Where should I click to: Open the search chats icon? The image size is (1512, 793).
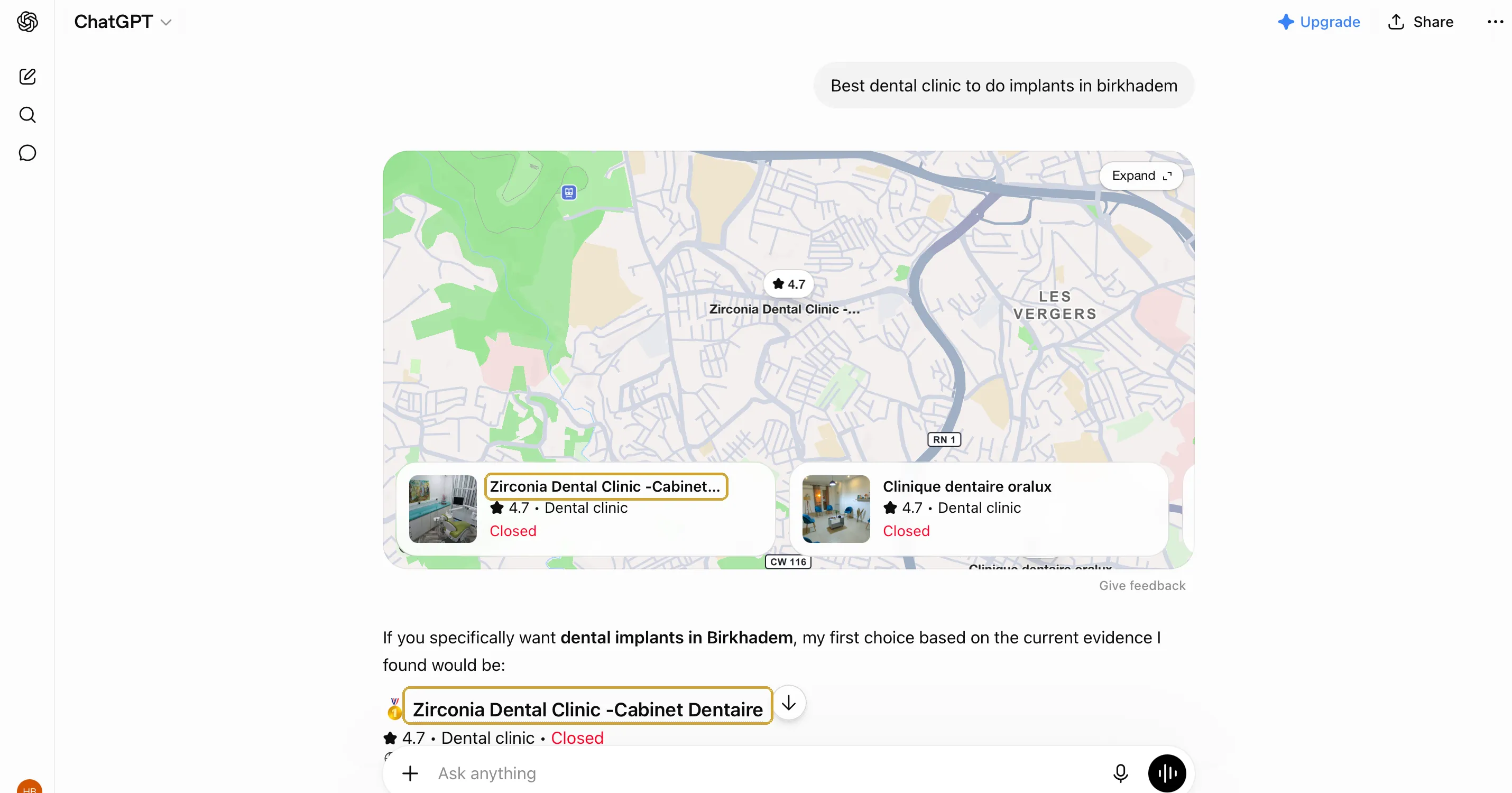(27, 115)
